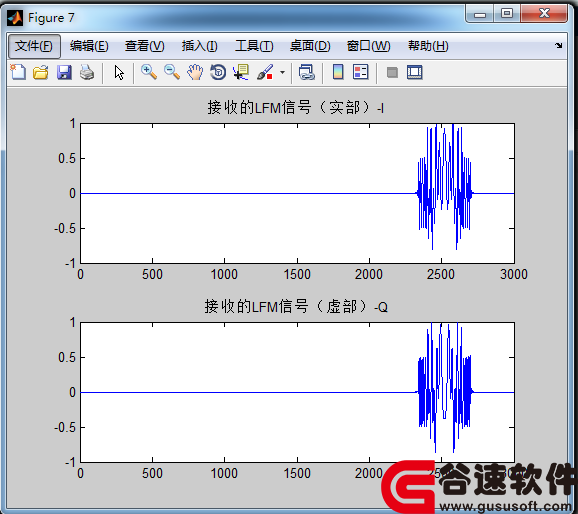
Task: Open the 插入(I) menu
Action: [199, 46]
